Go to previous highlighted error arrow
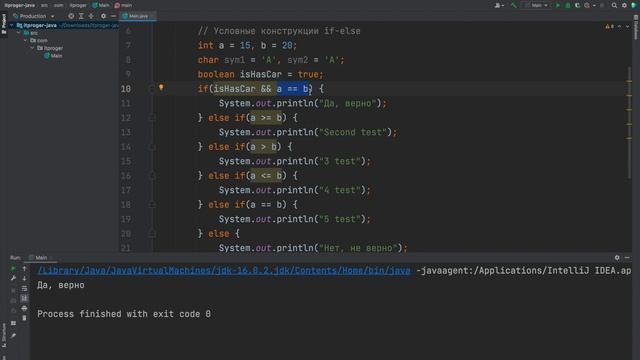This screenshot has height=360, width=640. click(619, 27)
